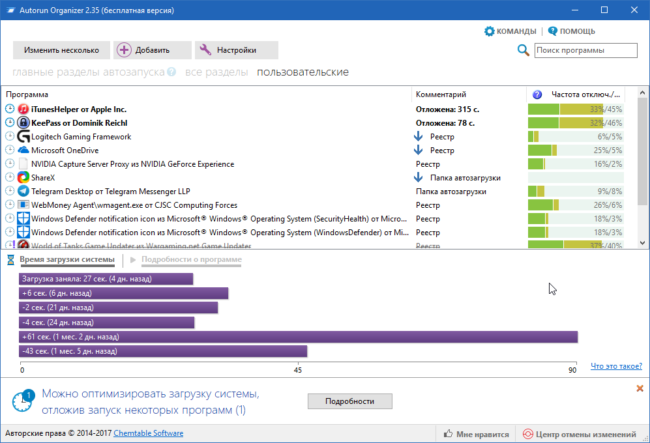The width and height of the screenshot is (650, 443).
Task: Click the blue down arrow beside Logitech Реестр
Action: click(x=418, y=136)
